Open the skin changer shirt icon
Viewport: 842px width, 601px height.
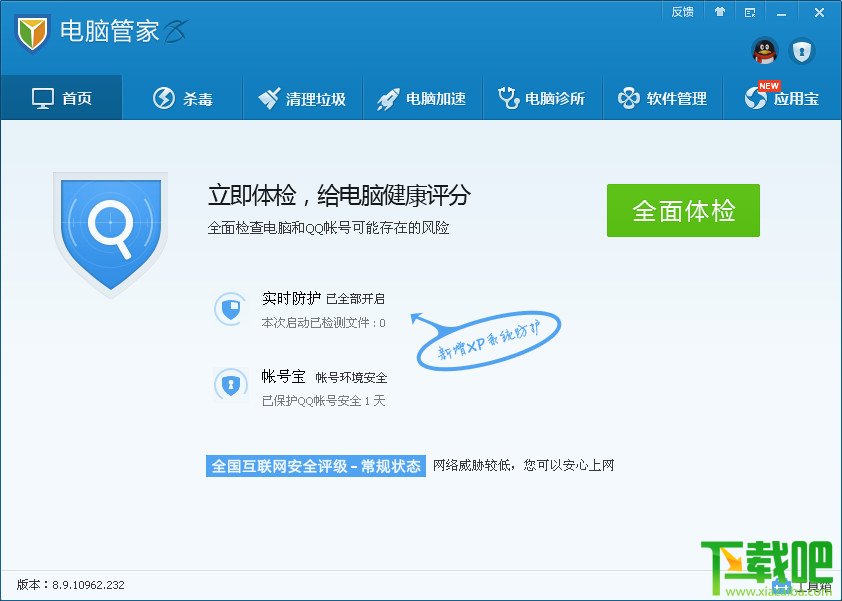pyautogui.click(x=720, y=12)
